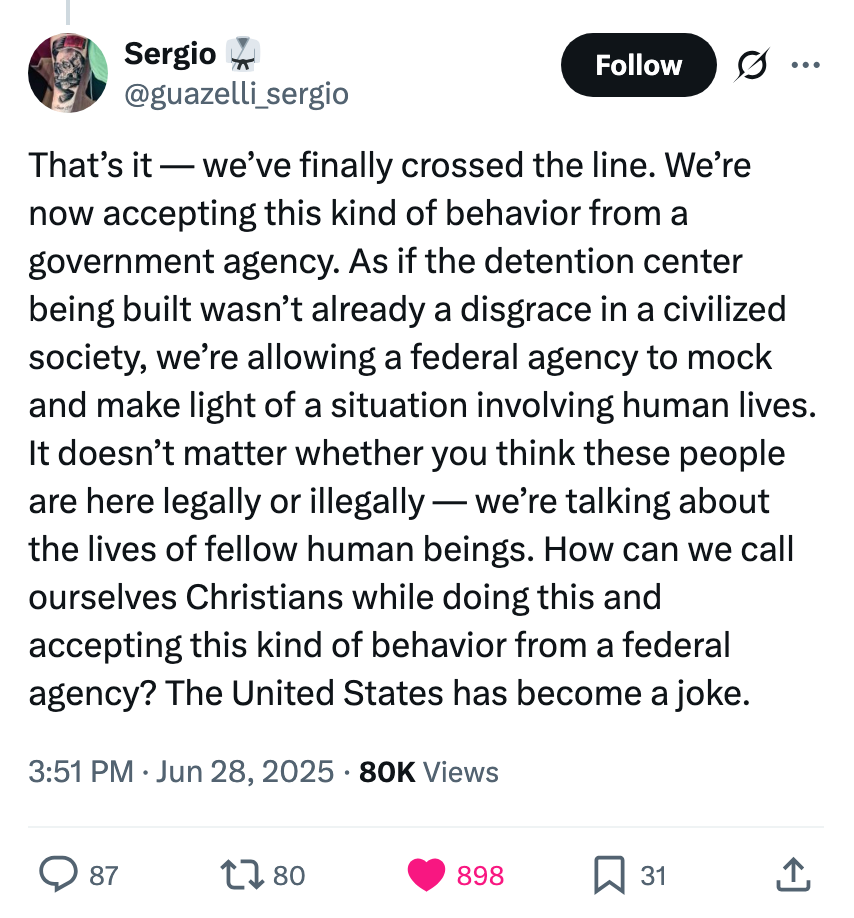The width and height of the screenshot is (854, 918).
Task: Follow Sergio with the Follow button
Action: click(x=638, y=65)
